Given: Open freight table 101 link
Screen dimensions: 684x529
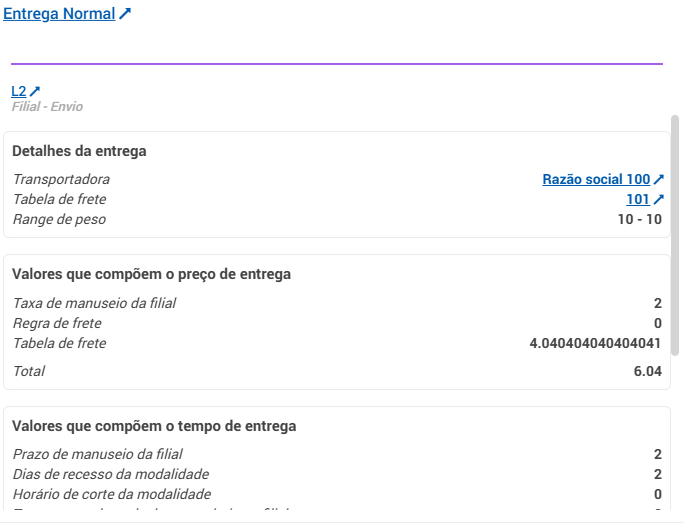Looking at the screenshot, I should (638, 200).
